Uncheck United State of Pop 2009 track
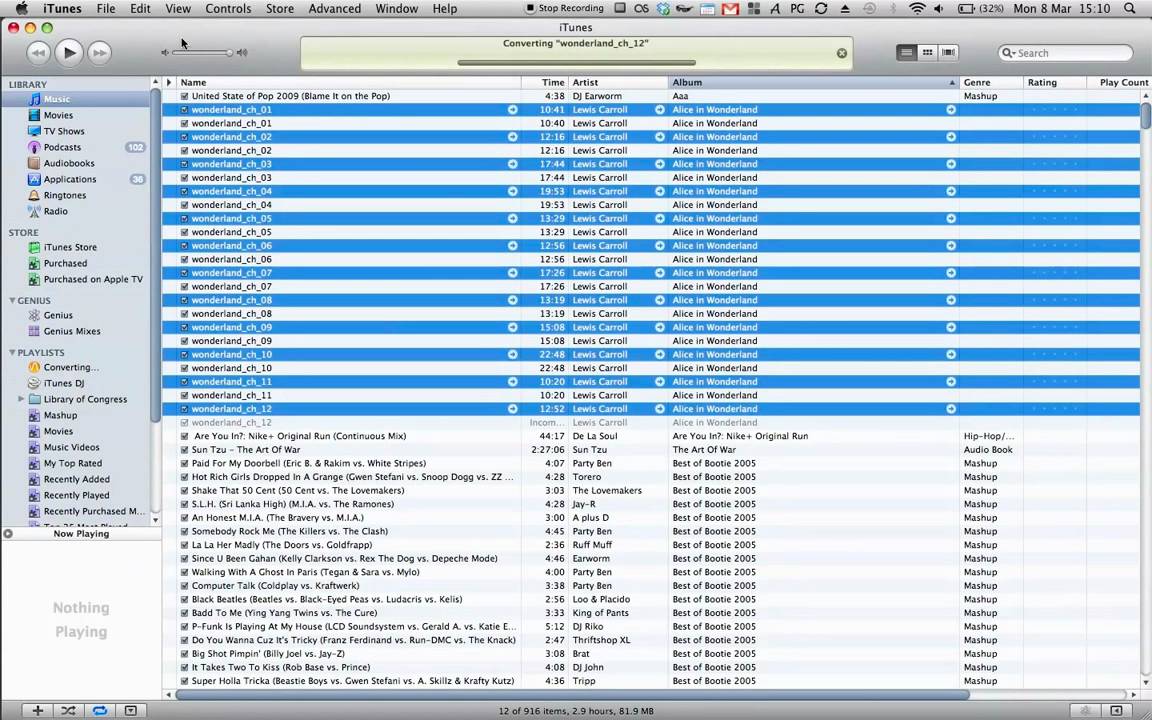 [x=184, y=96]
